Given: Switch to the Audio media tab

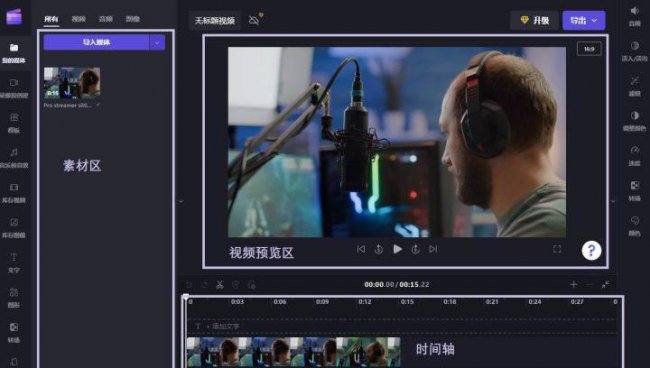Looking at the screenshot, I should [106, 19].
